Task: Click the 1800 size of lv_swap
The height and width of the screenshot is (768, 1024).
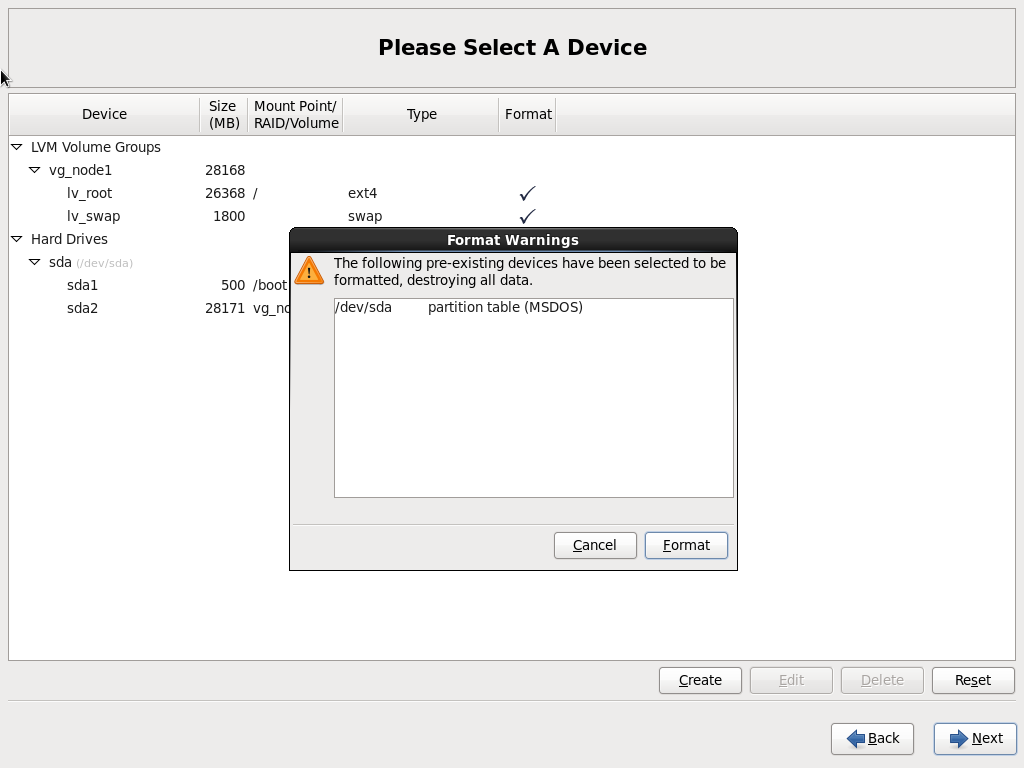Action: tap(229, 216)
